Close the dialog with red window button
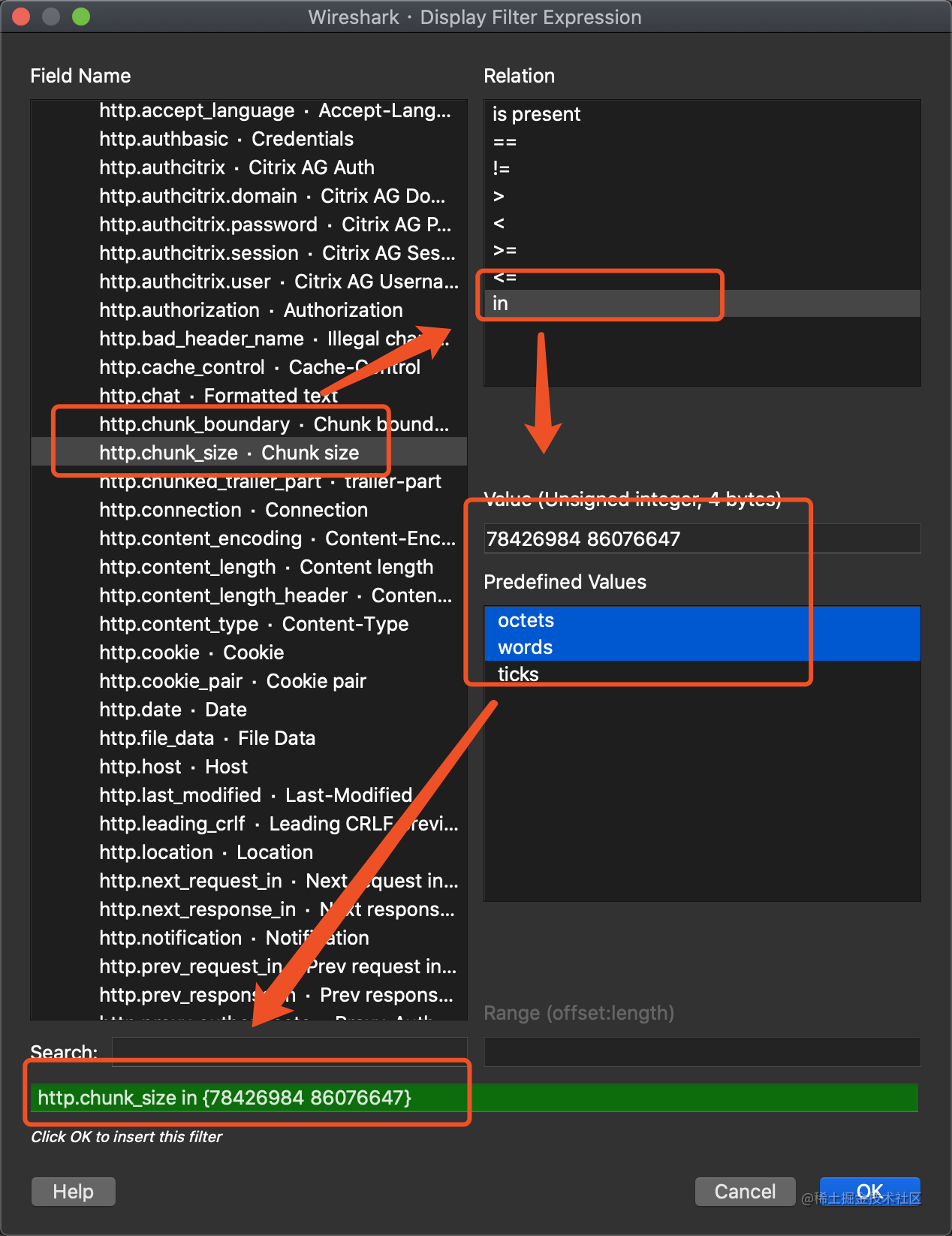Image resolution: width=952 pixels, height=1236 pixels. (21, 17)
